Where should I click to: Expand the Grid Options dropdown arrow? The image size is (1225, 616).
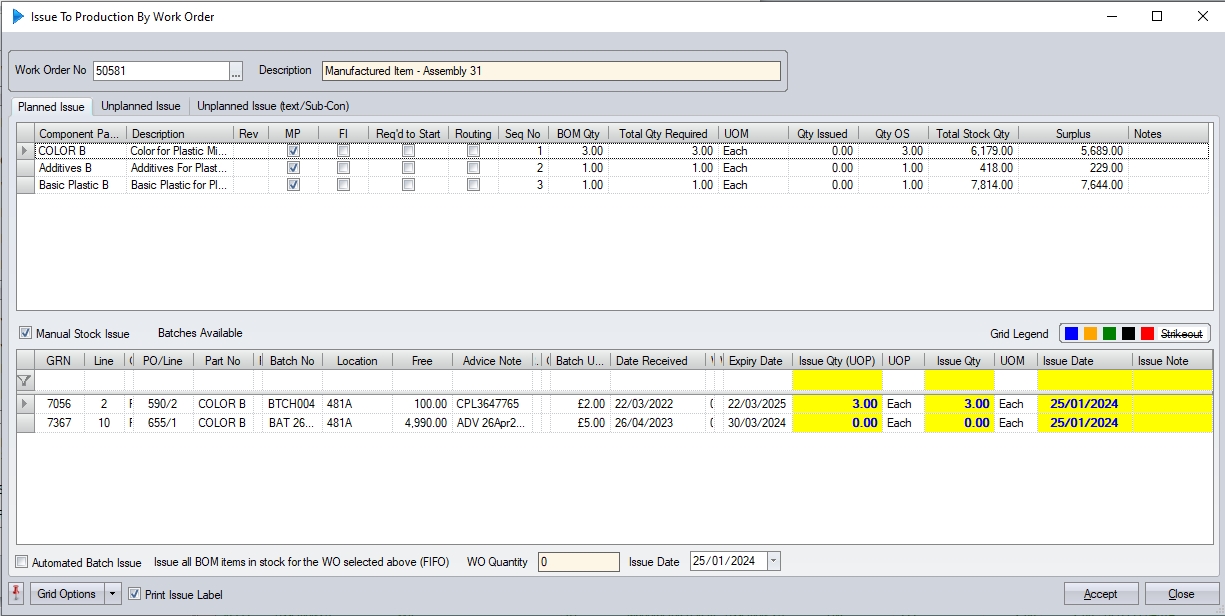click(x=112, y=594)
